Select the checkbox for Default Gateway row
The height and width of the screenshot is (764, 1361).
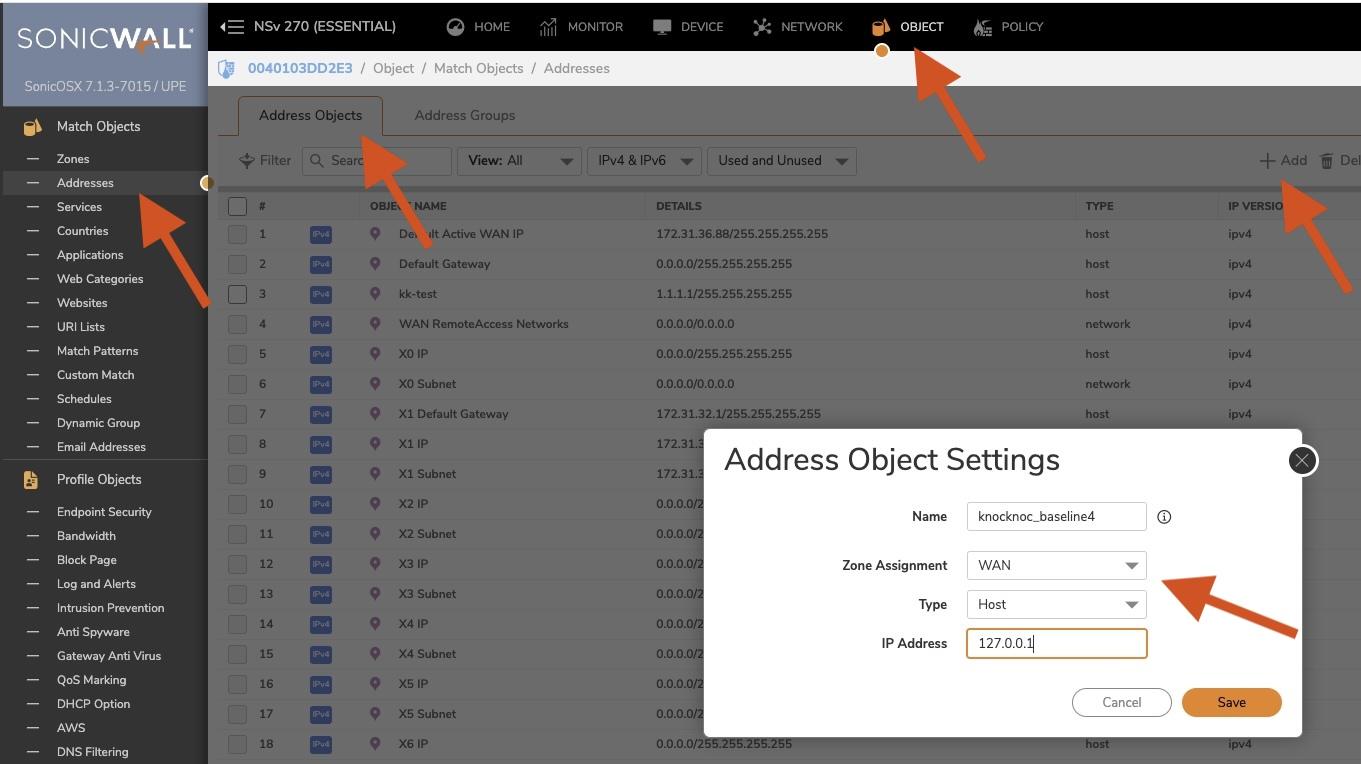click(237, 264)
